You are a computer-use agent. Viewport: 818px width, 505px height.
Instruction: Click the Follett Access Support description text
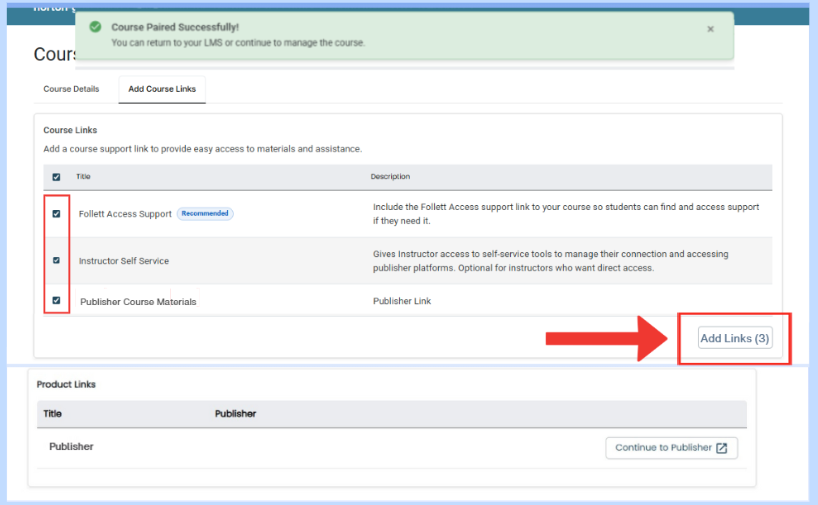point(566,214)
